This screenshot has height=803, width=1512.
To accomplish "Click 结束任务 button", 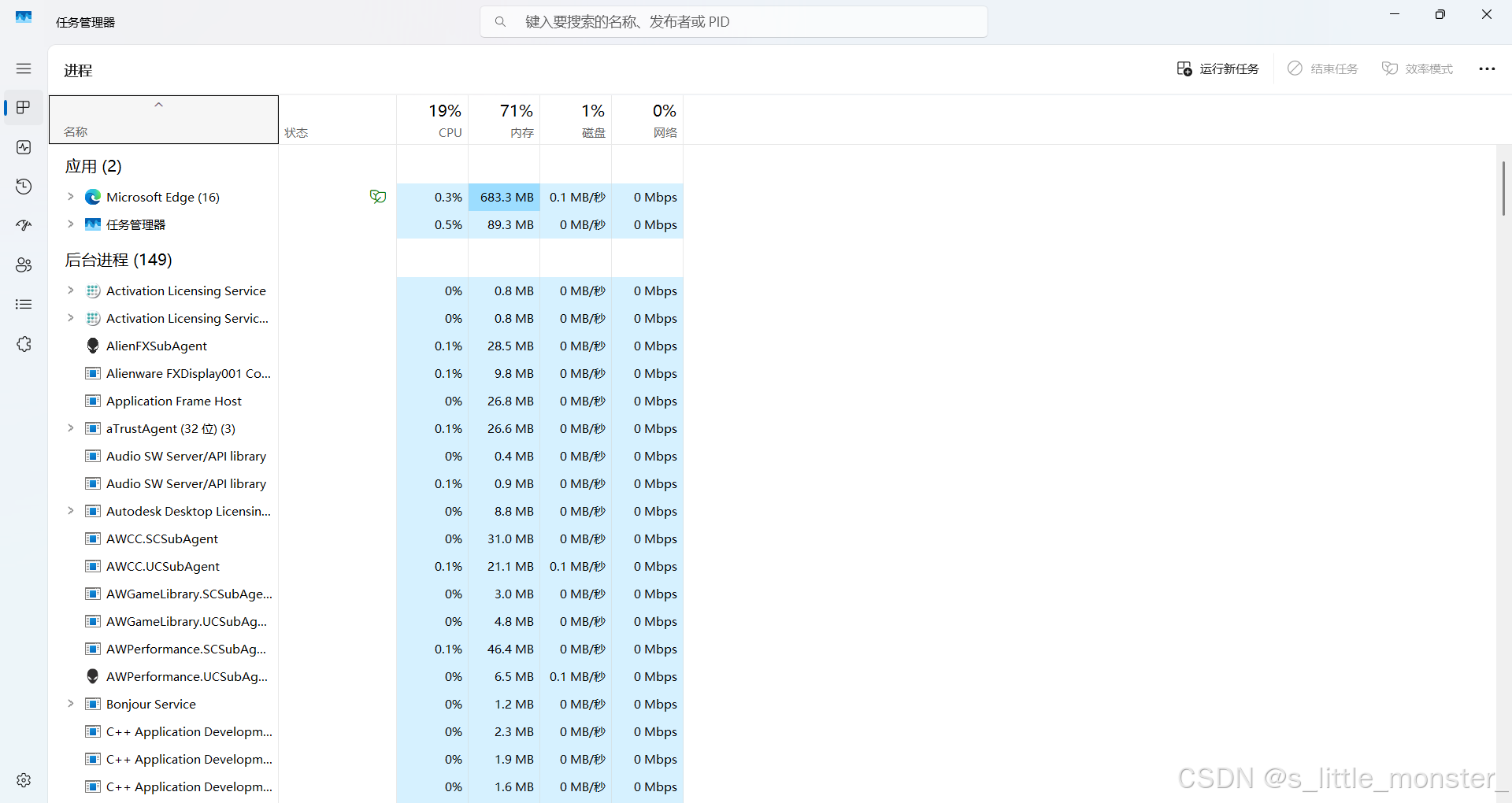I will click(x=1323, y=68).
